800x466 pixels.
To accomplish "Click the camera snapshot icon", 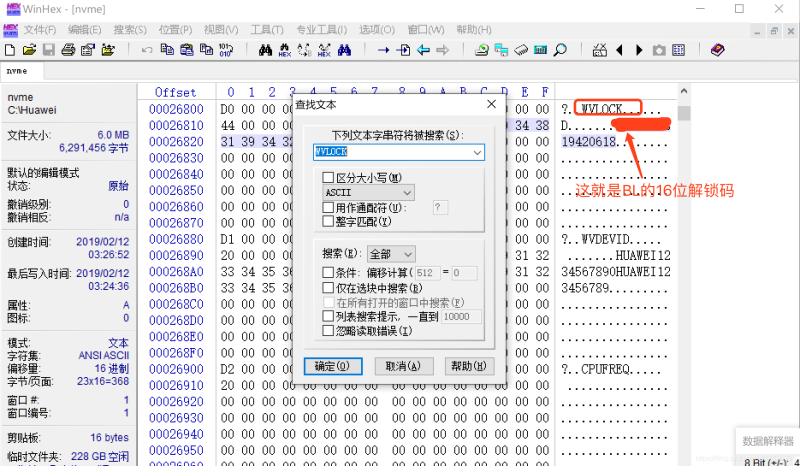I will click(659, 50).
